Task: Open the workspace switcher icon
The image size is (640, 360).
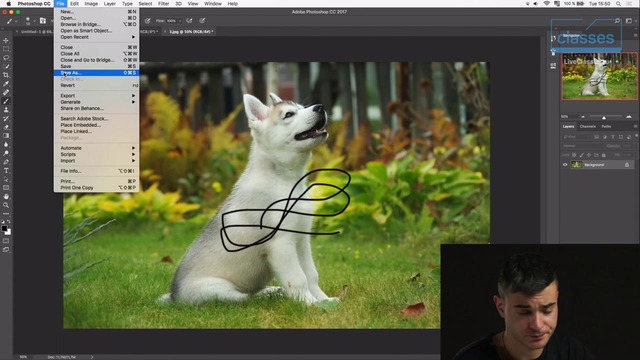Action: 629,20
